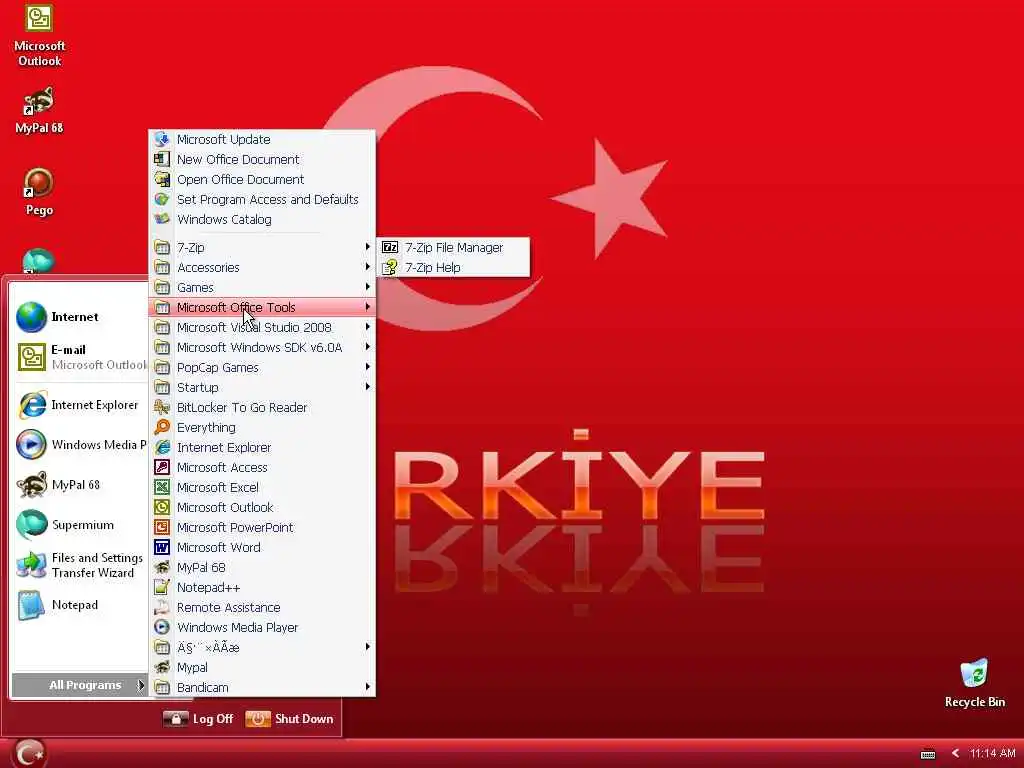Open Windows Media Player in All Programs list
Image resolution: width=1024 pixels, height=768 pixels.
tap(262, 628)
